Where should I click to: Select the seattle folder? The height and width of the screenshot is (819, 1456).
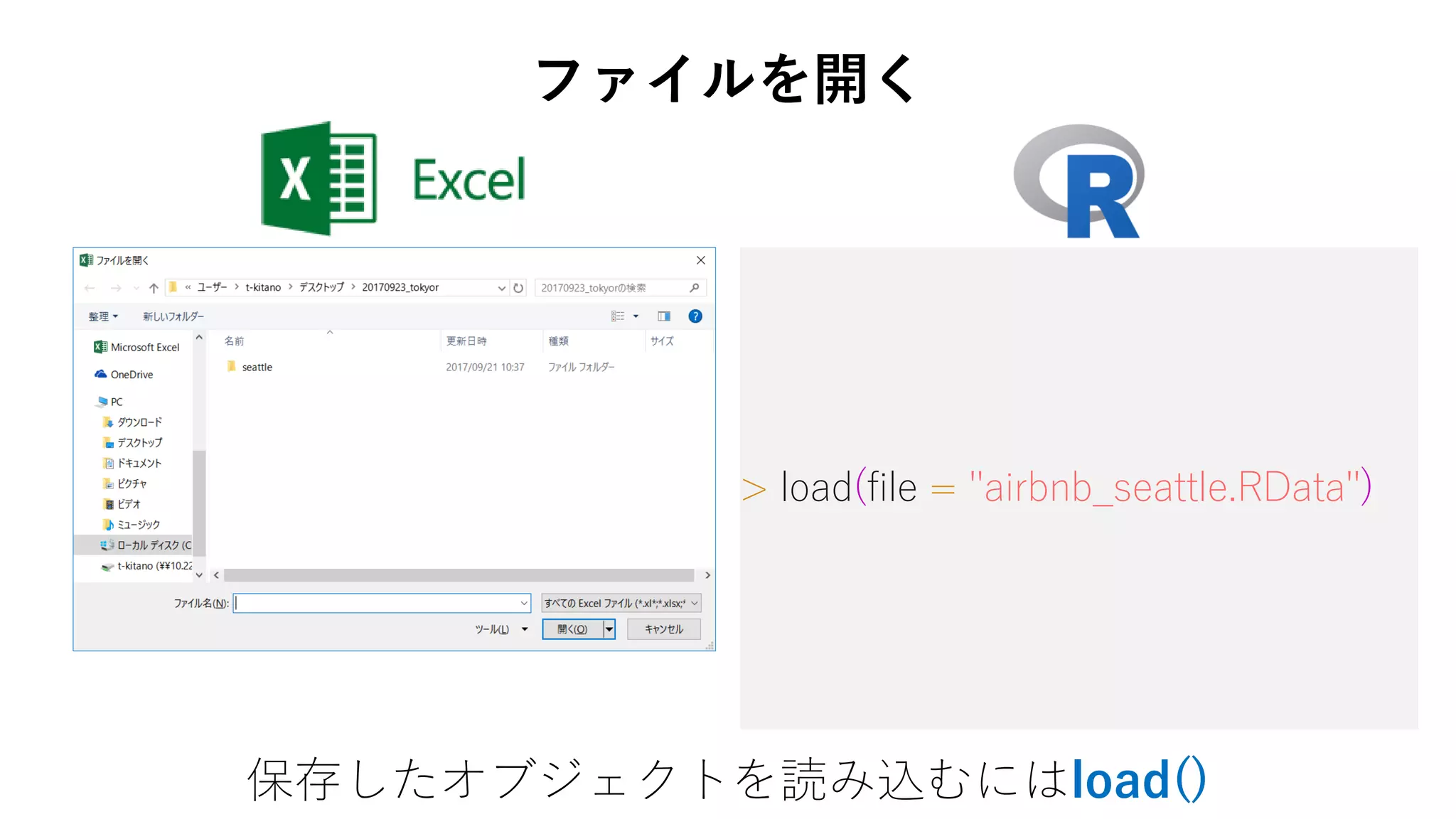[x=250, y=367]
